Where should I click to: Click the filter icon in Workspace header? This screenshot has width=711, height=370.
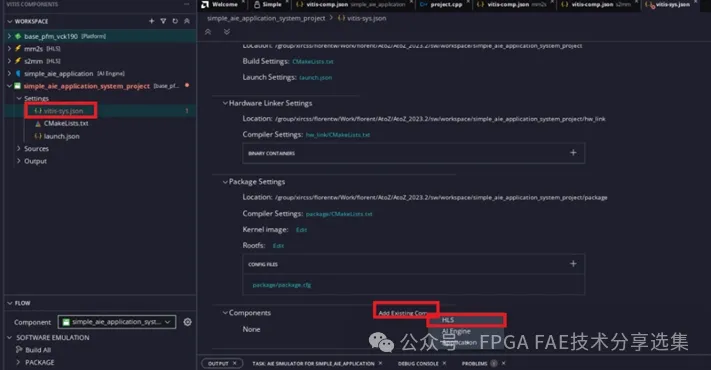point(163,21)
